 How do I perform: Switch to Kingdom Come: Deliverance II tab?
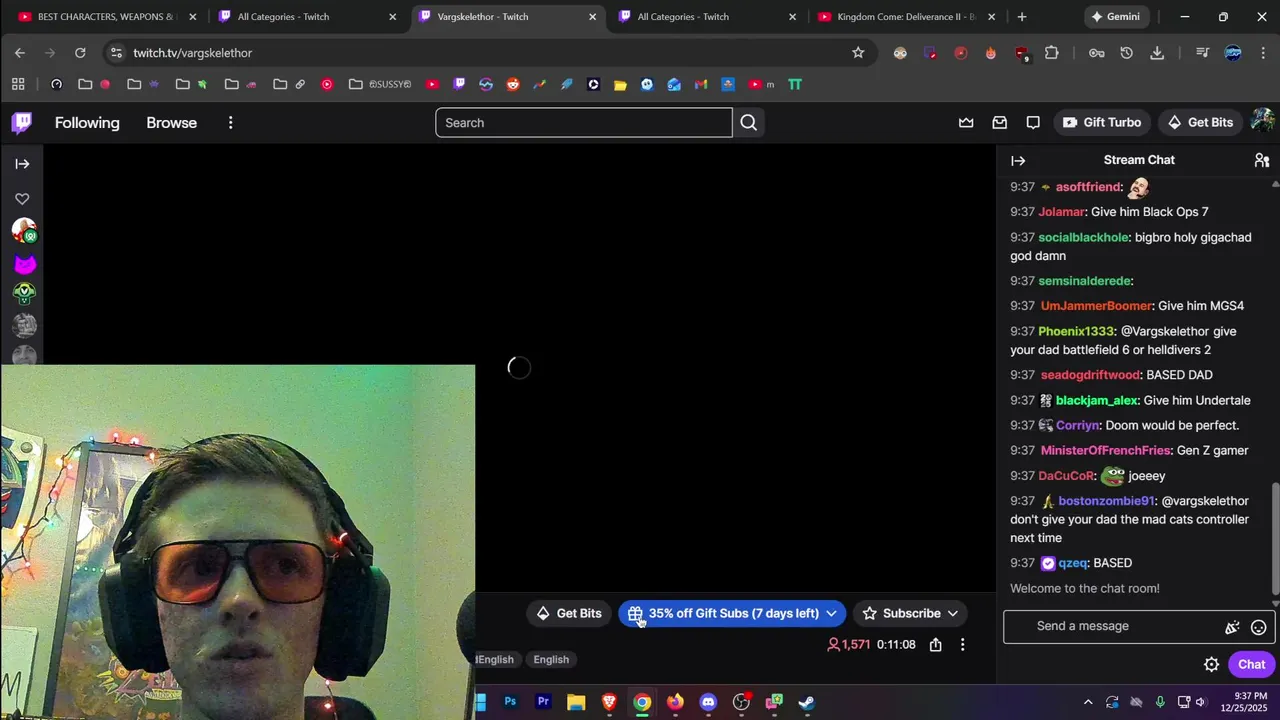[x=905, y=17]
